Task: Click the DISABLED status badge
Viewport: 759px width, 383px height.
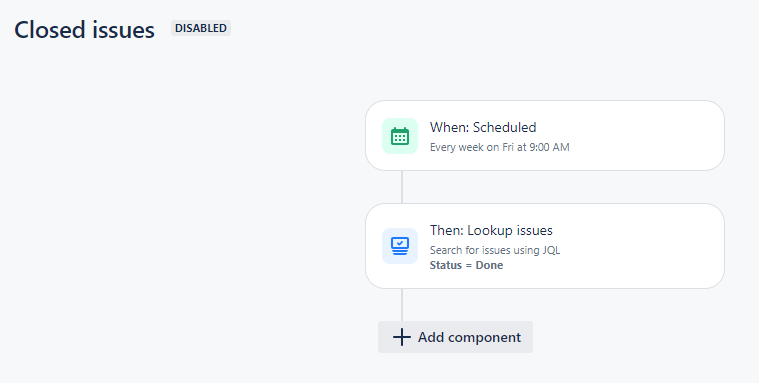Action: [201, 28]
